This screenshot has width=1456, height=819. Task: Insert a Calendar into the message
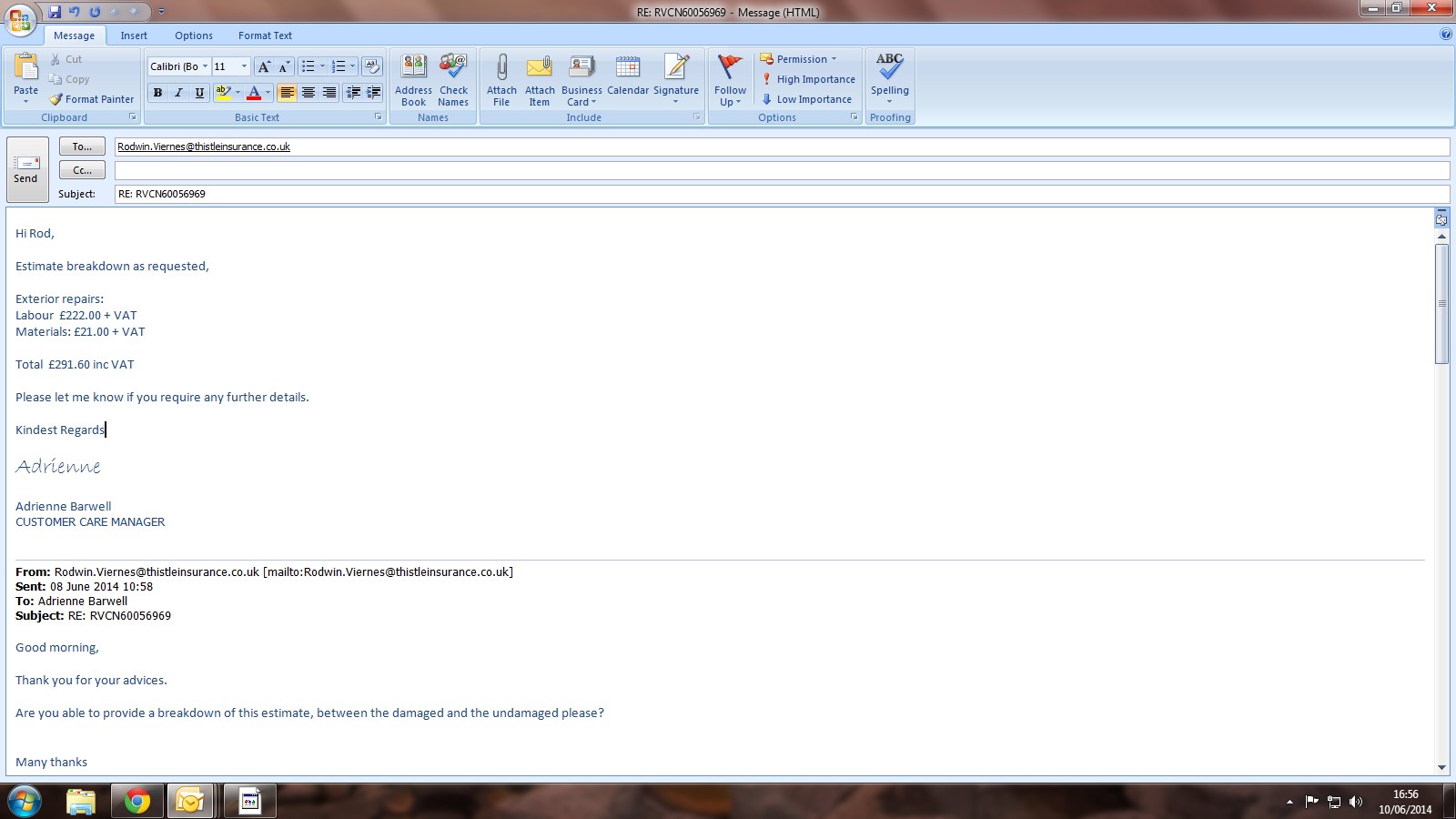tap(628, 68)
